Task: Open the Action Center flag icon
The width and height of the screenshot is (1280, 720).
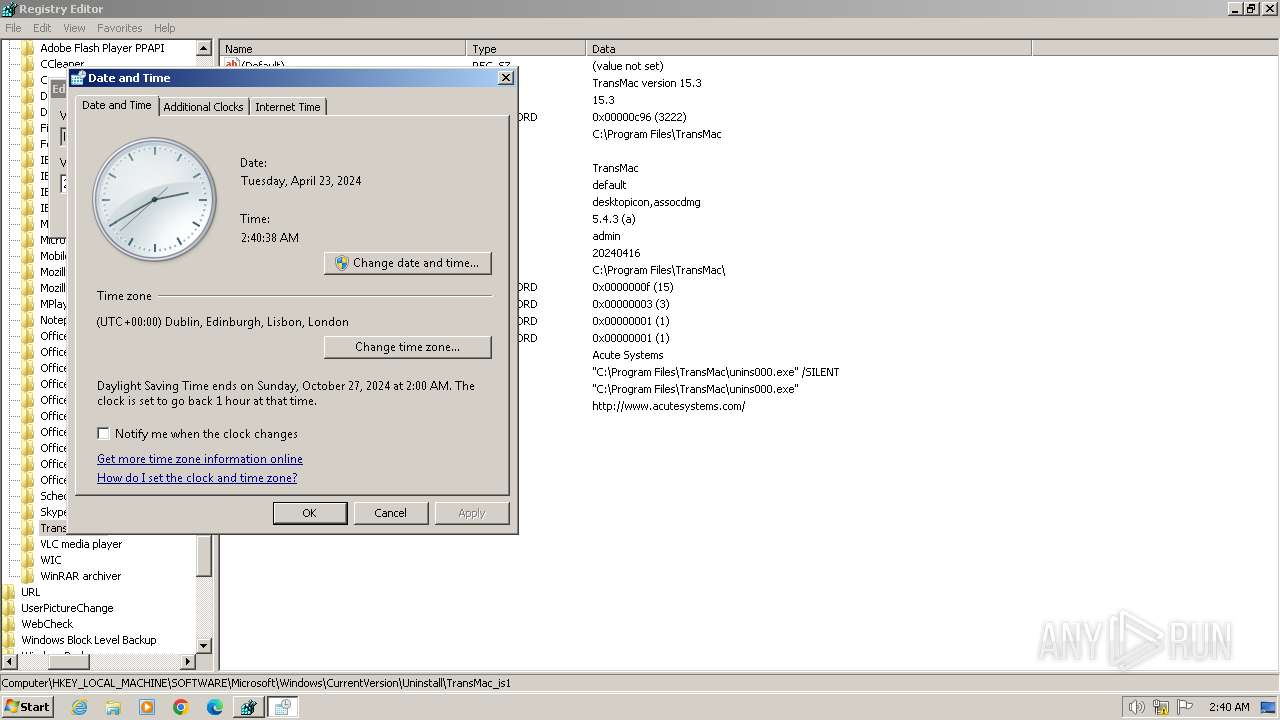Action: 1185,707
